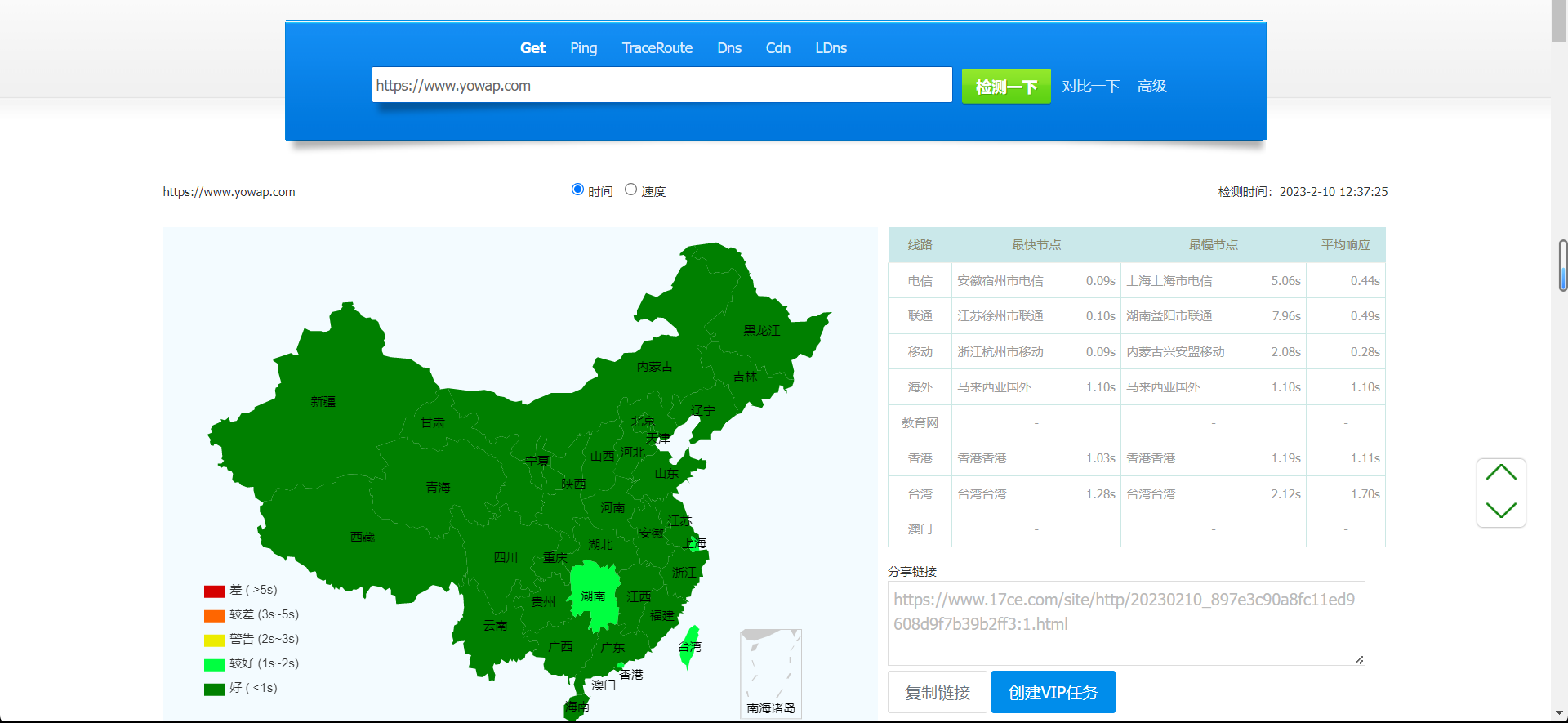Click the 7.96s slowest time value

[x=1286, y=316]
